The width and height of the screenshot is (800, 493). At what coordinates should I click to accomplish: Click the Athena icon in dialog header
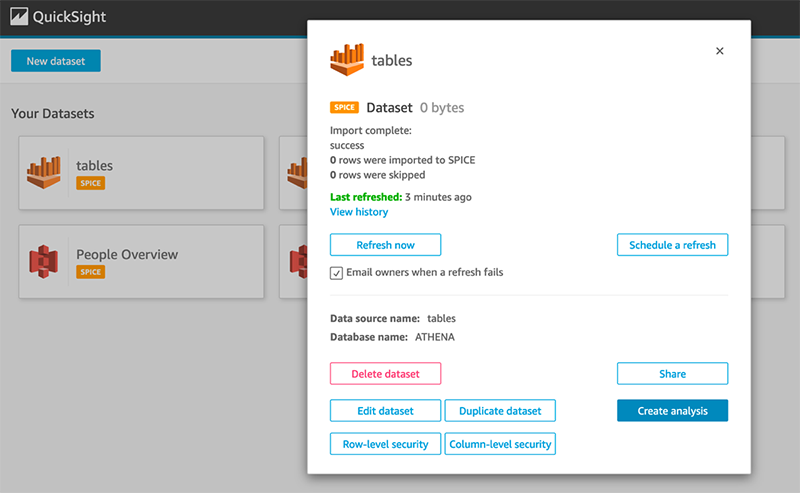(347, 59)
